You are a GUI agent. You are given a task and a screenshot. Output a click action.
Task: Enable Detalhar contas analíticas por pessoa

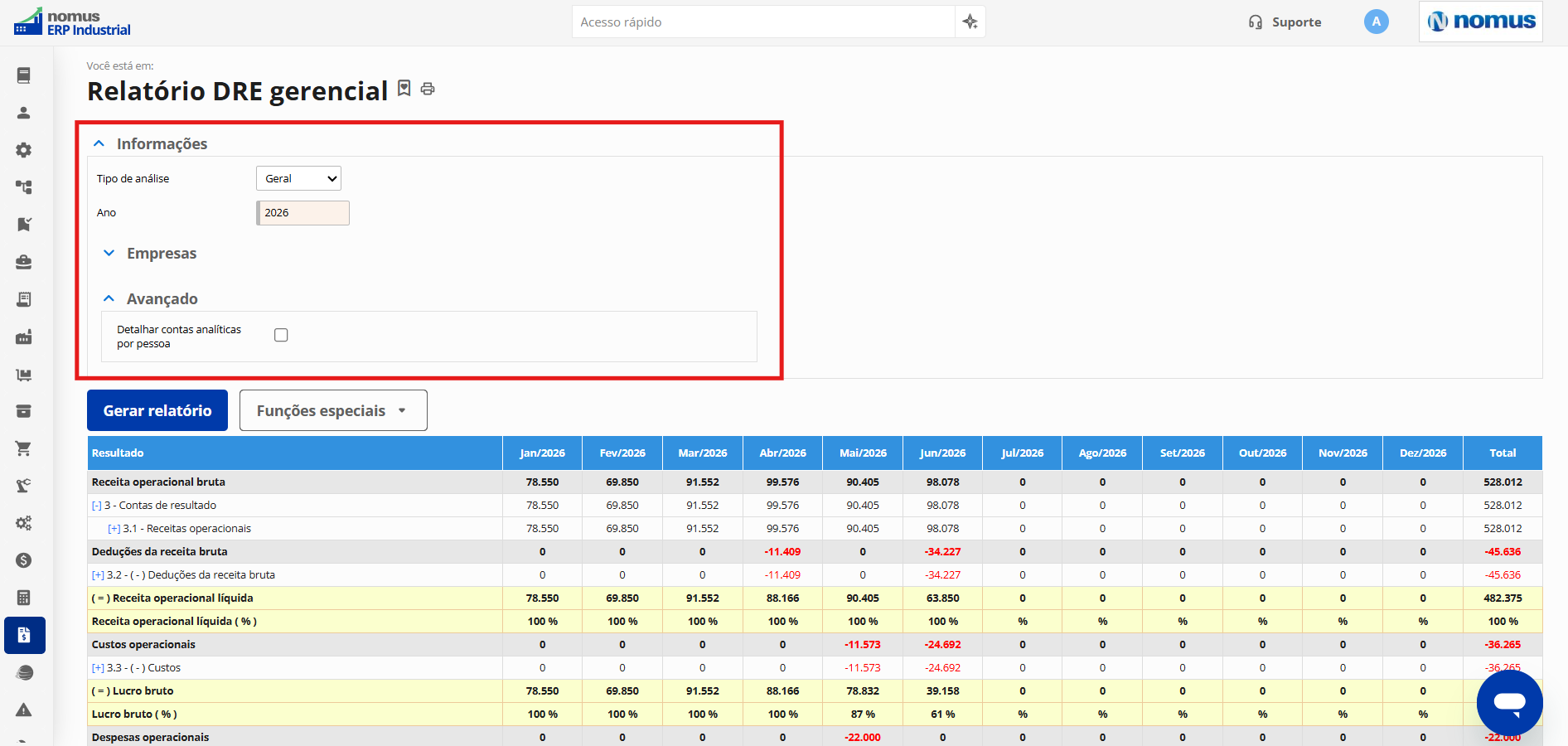tap(281, 335)
